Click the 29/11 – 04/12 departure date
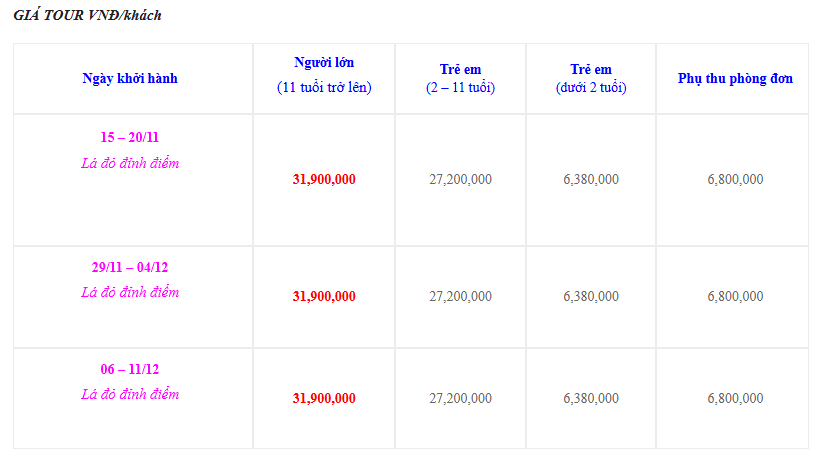The height and width of the screenshot is (466, 827). coord(130,267)
